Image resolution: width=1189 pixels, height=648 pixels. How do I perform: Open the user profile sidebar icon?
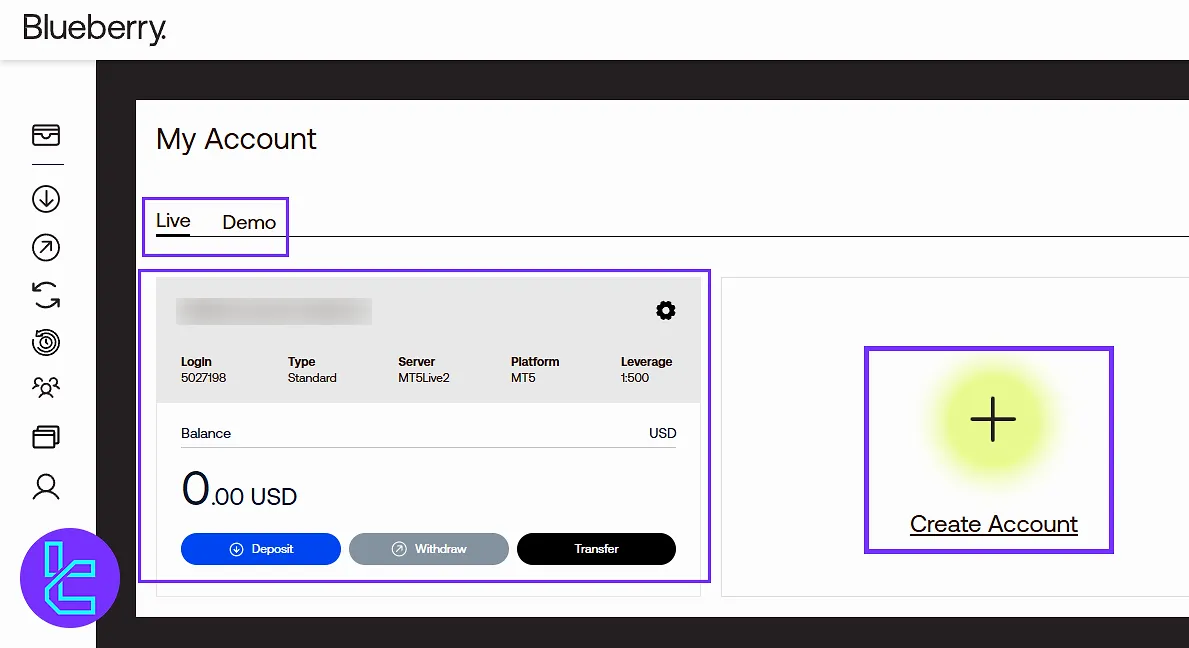(46, 487)
